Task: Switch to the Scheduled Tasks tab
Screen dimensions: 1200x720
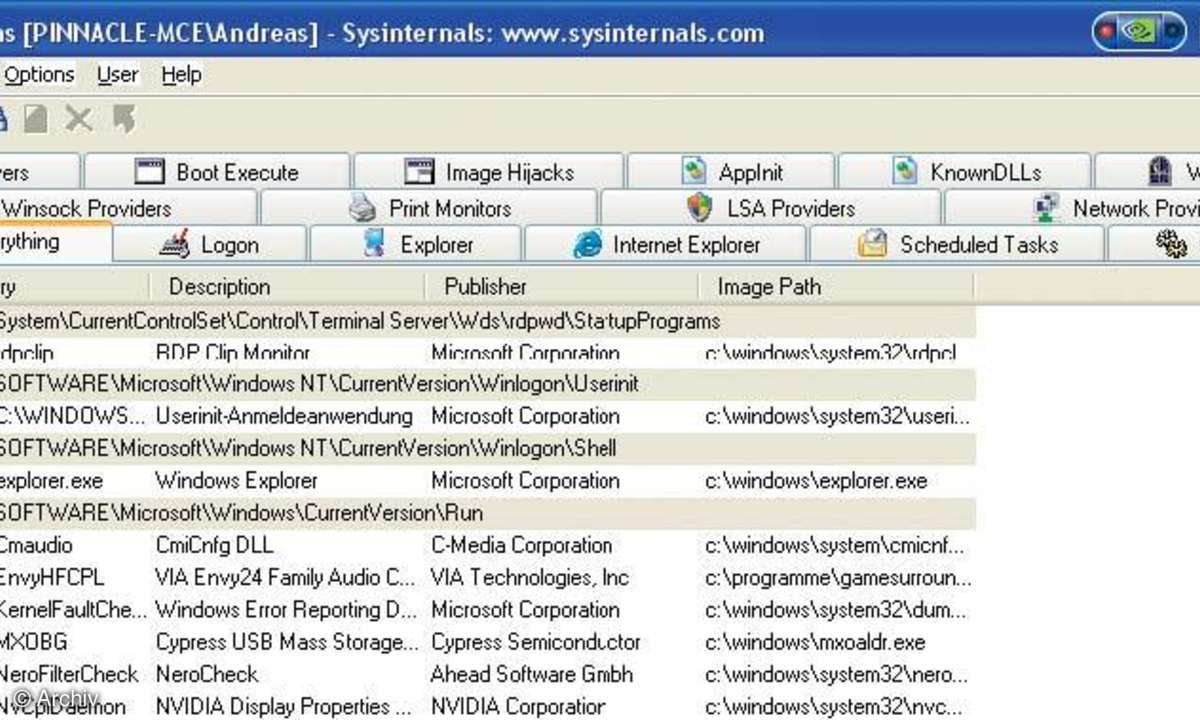Action: click(958, 245)
